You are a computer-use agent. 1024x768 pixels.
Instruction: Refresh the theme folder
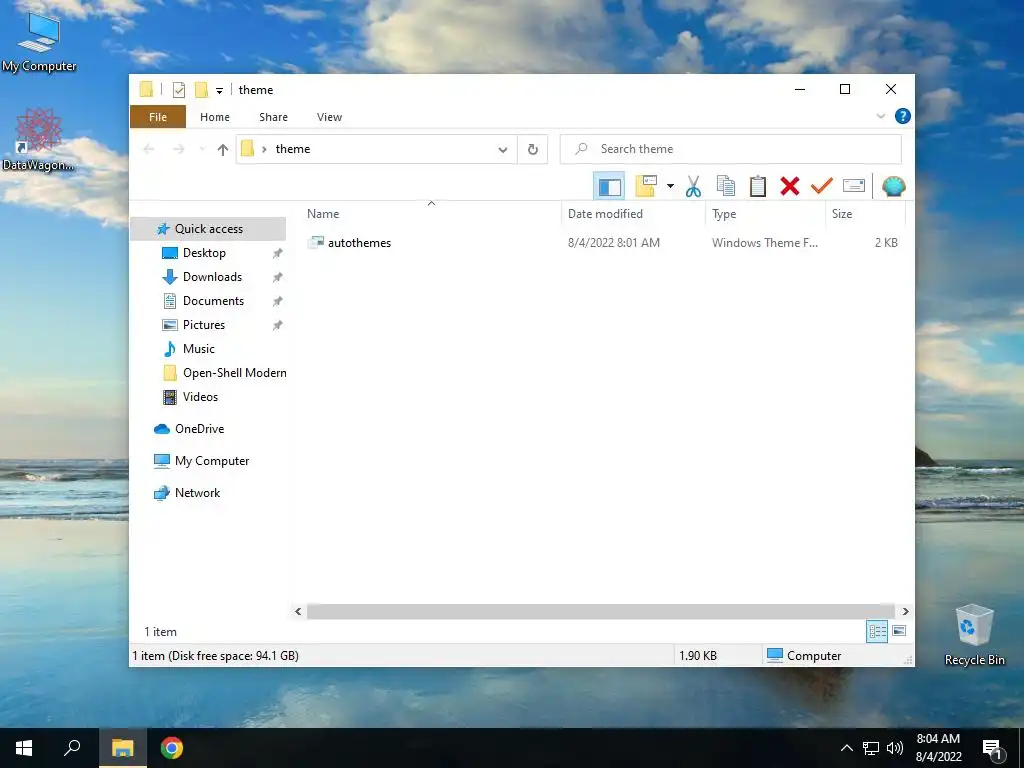pyautogui.click(x=533, y=150)
